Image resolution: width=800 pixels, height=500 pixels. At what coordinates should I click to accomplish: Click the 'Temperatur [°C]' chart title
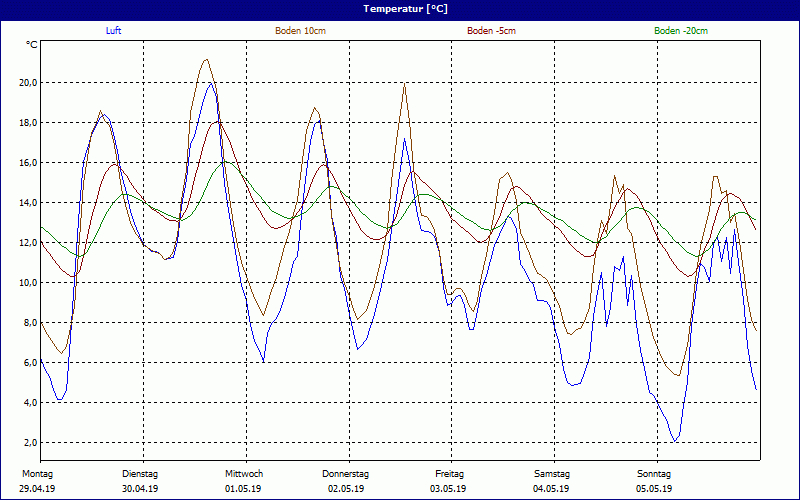click(x=406, y=9)
